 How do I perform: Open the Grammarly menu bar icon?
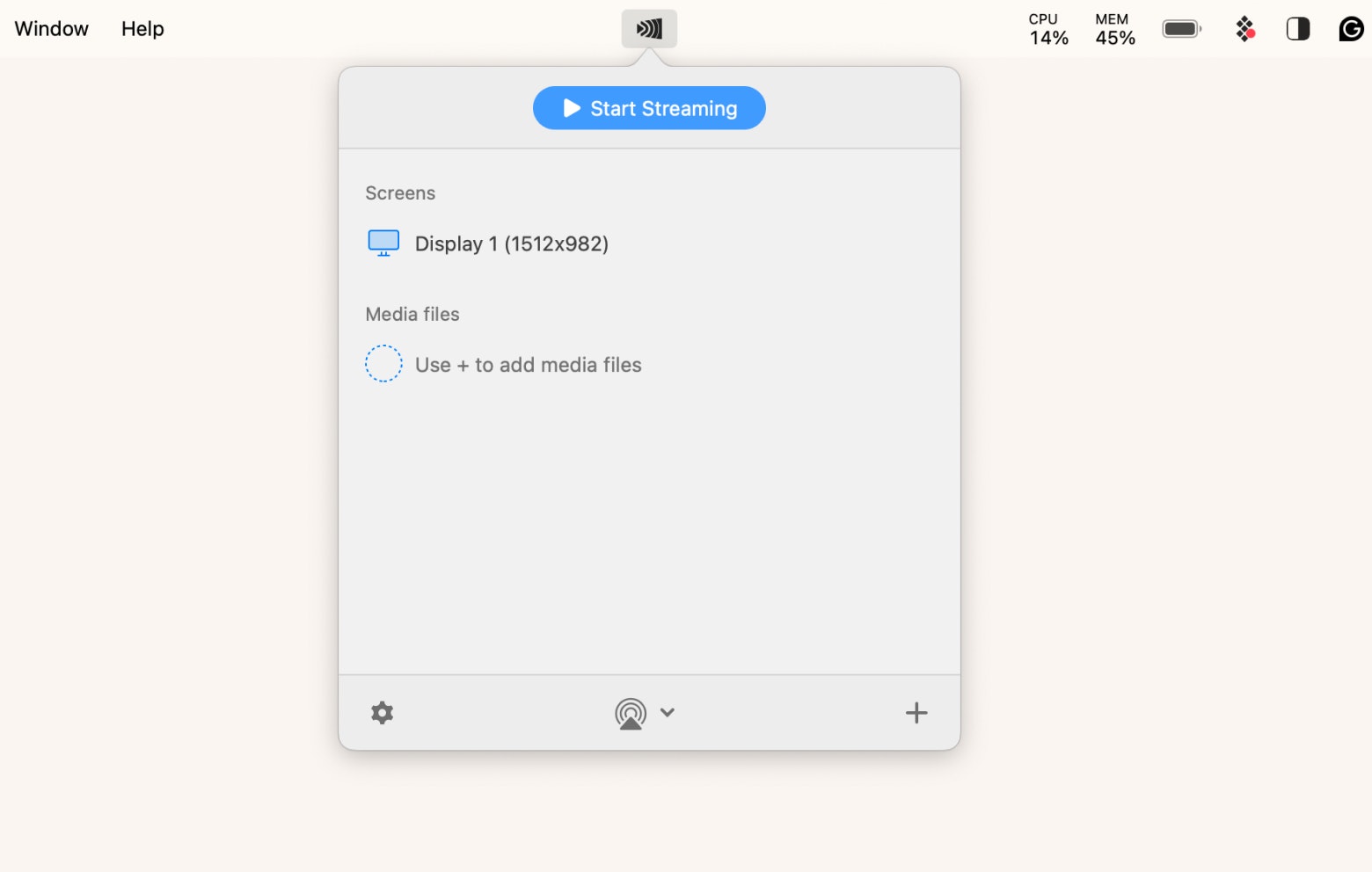click(x=1351, y=29)
